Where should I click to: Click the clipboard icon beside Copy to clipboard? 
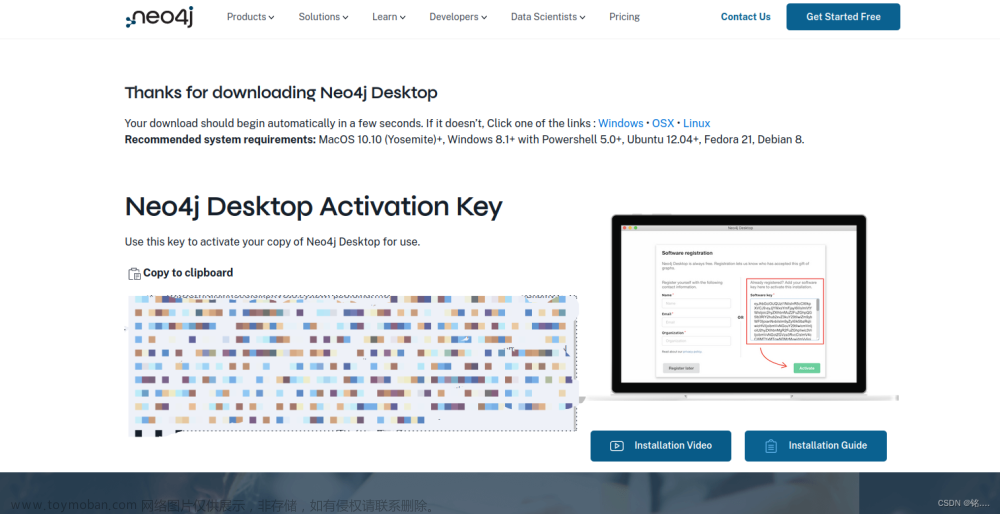pyautogui.click(x=134, y=274)
